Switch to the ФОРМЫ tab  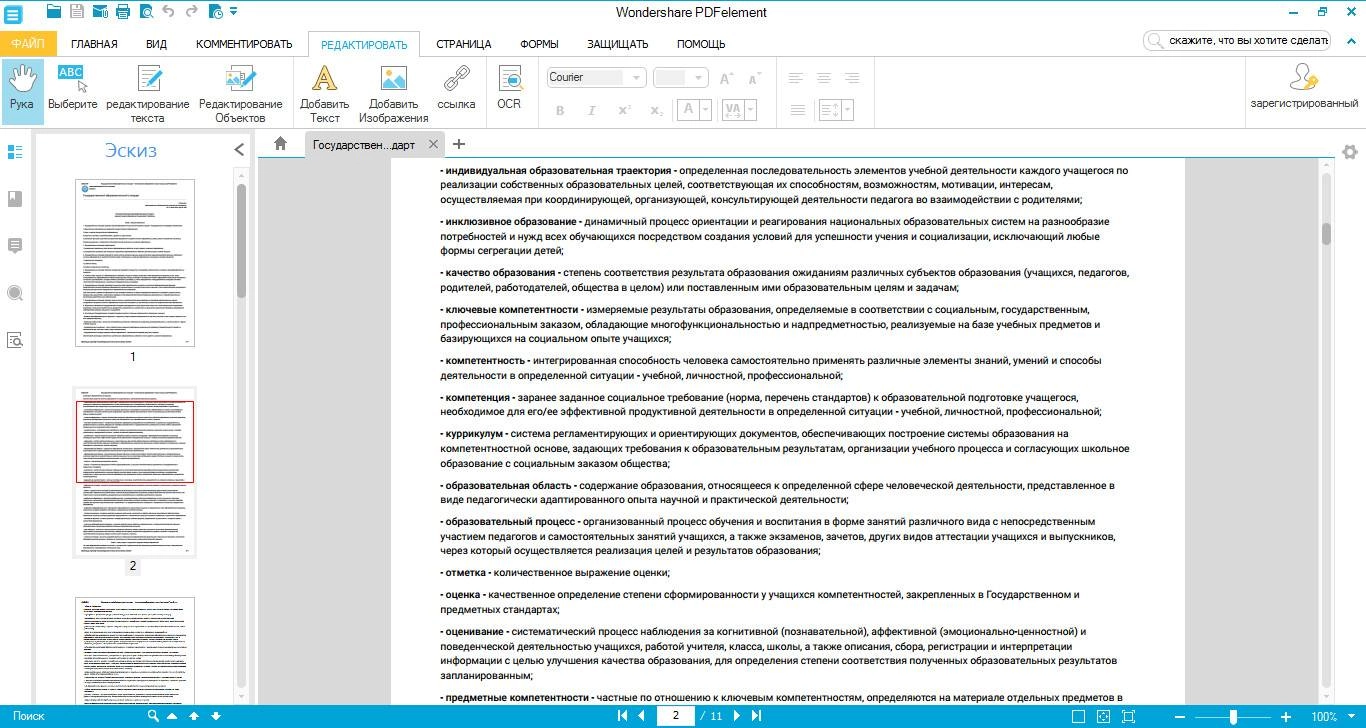pos(539,44)
